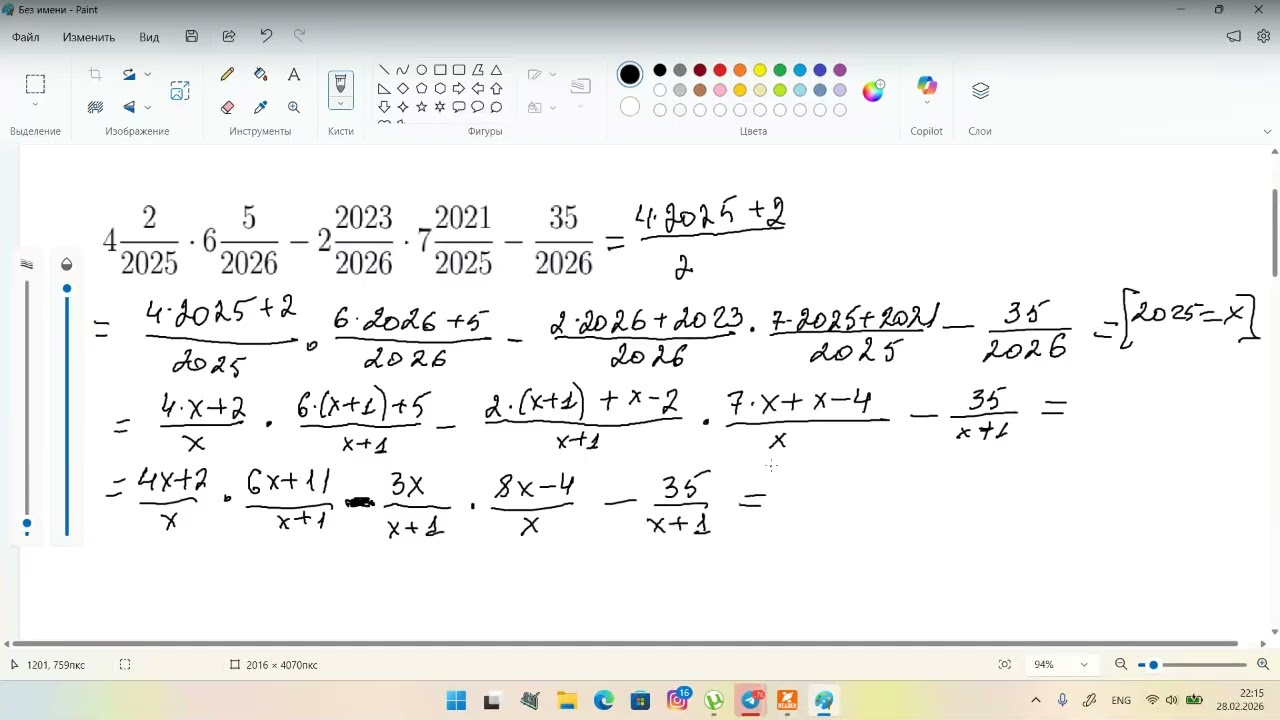Click the Share icon
Image resolution: width=1280 pixels, height=720 pixels.
(x=229, y=36)
